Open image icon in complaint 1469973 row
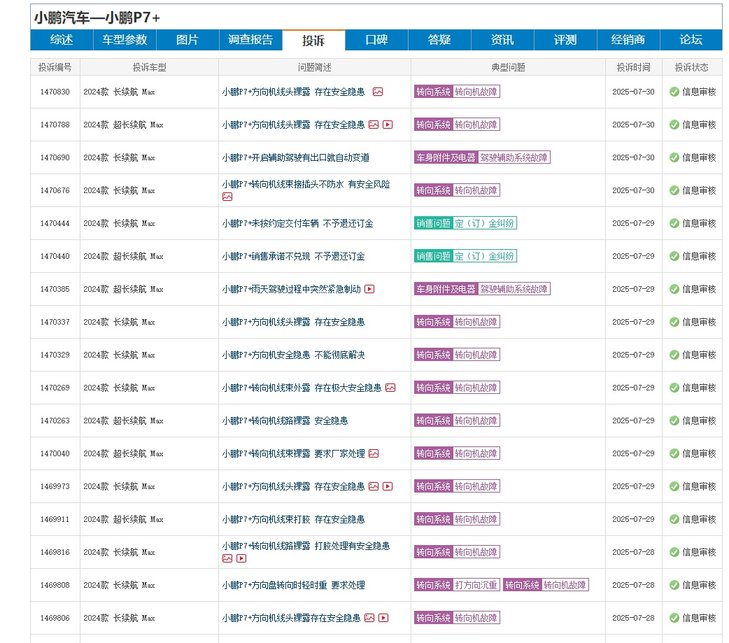Image resolution: width=729 pixels, height=643 pixels. coord(373,486)
